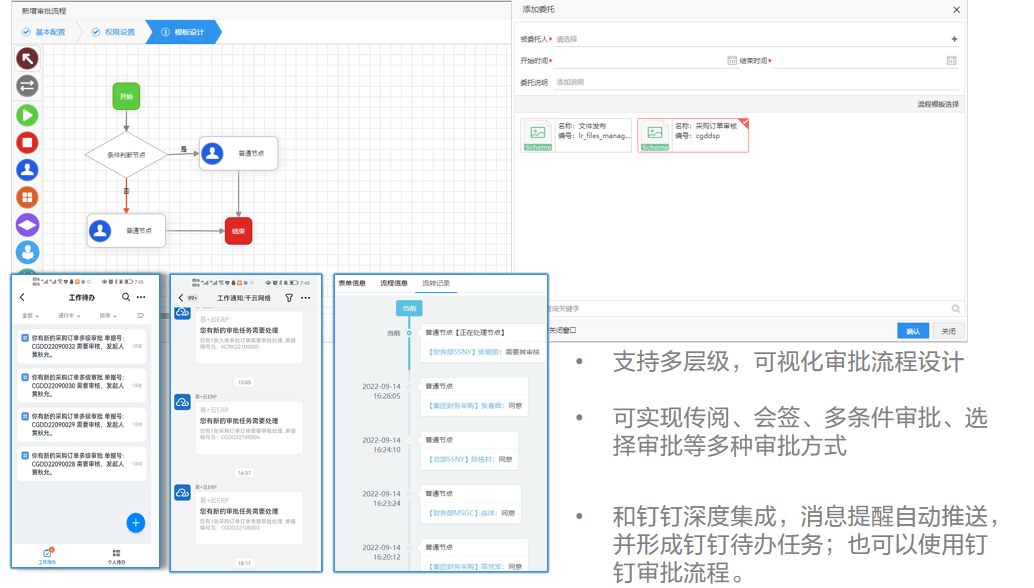Open the calendar icon for 开始时间
The width and height of the screenshot is (1034, 588).
pos(731,61)
